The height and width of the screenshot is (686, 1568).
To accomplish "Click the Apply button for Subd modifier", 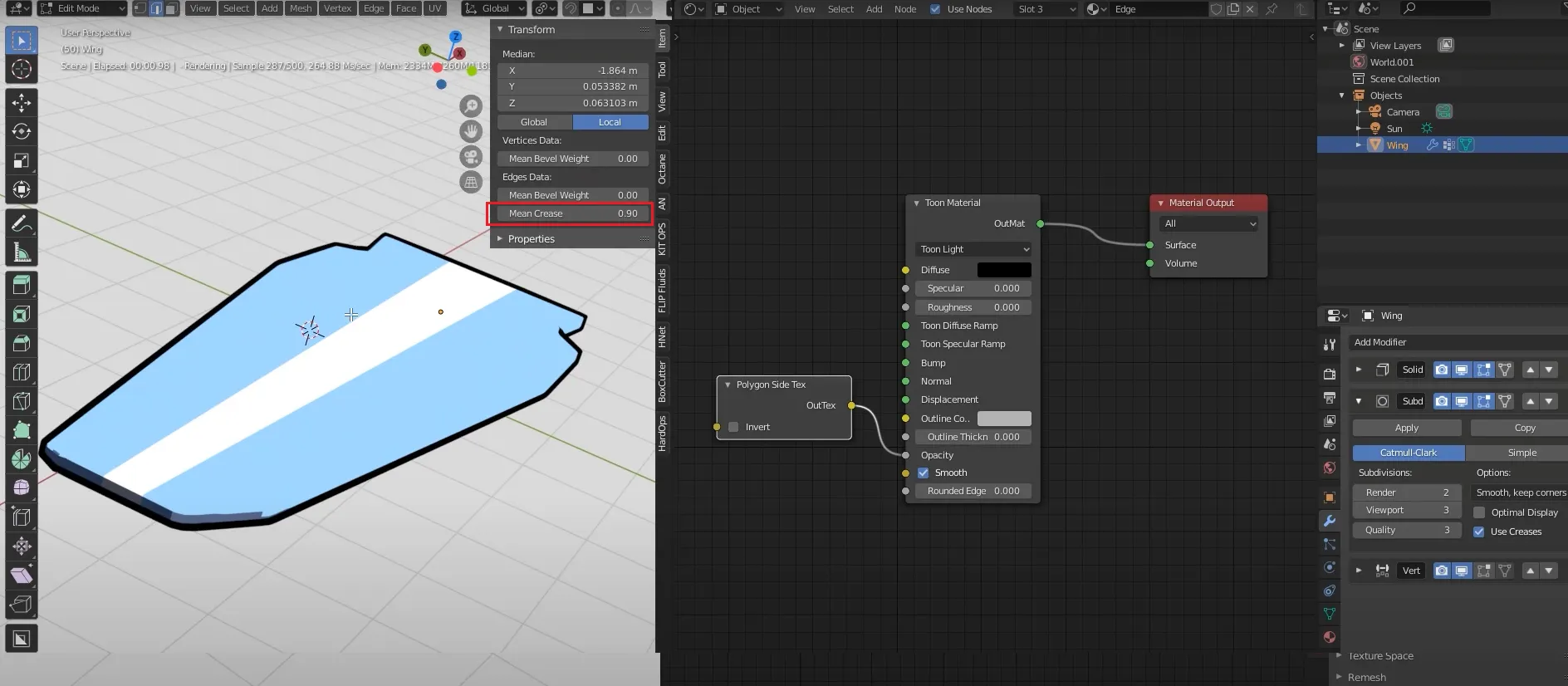I will [x=1406, y=428].
